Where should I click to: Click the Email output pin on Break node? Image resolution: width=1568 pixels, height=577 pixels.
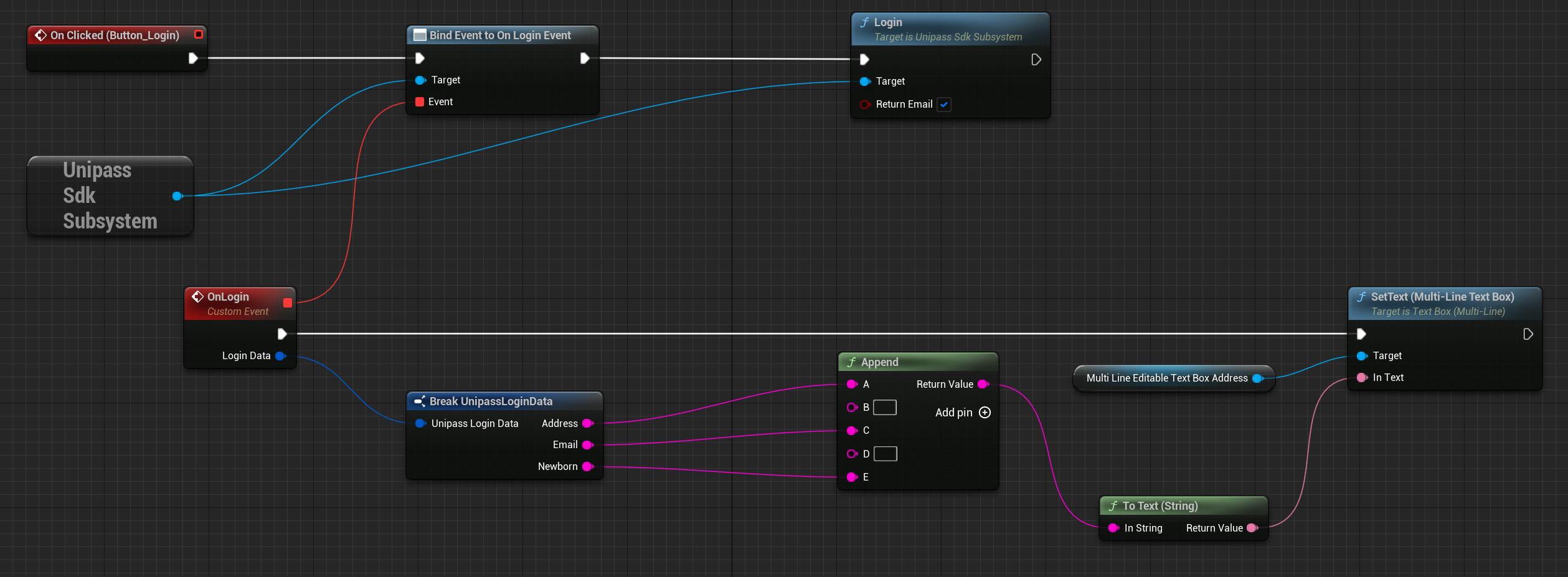(587, 444)
